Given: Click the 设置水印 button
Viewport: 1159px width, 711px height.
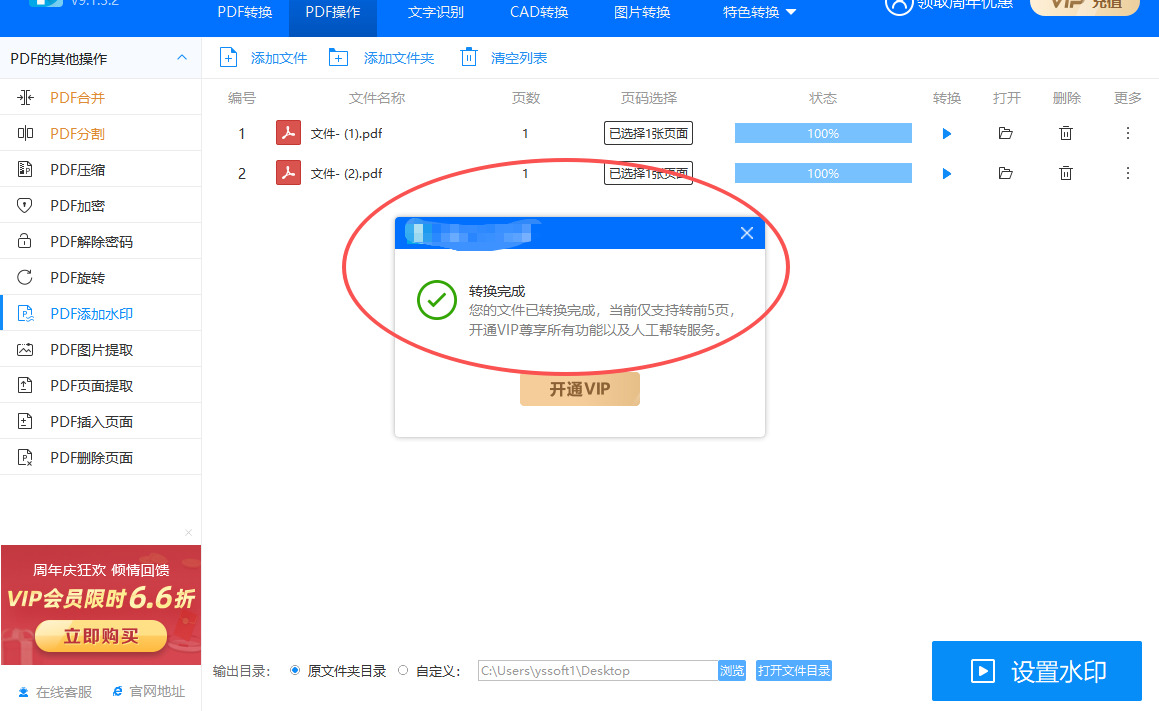Looking at the screenshot, I should coord(1036,671).
